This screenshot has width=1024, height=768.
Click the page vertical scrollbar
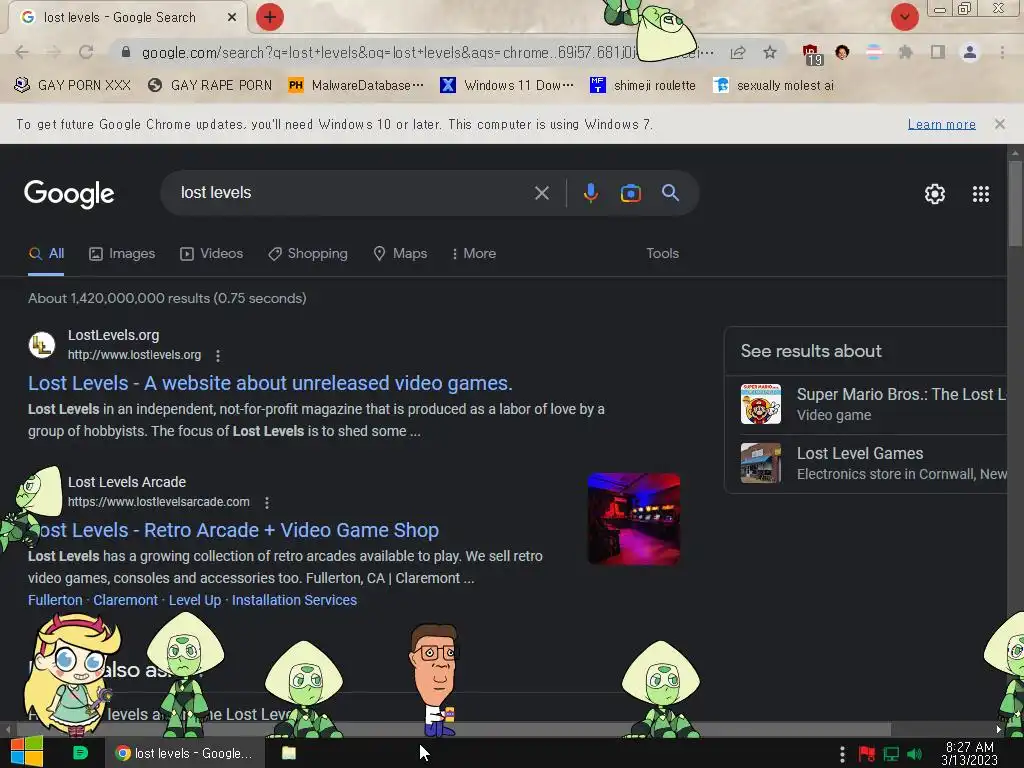point(1015,204)
